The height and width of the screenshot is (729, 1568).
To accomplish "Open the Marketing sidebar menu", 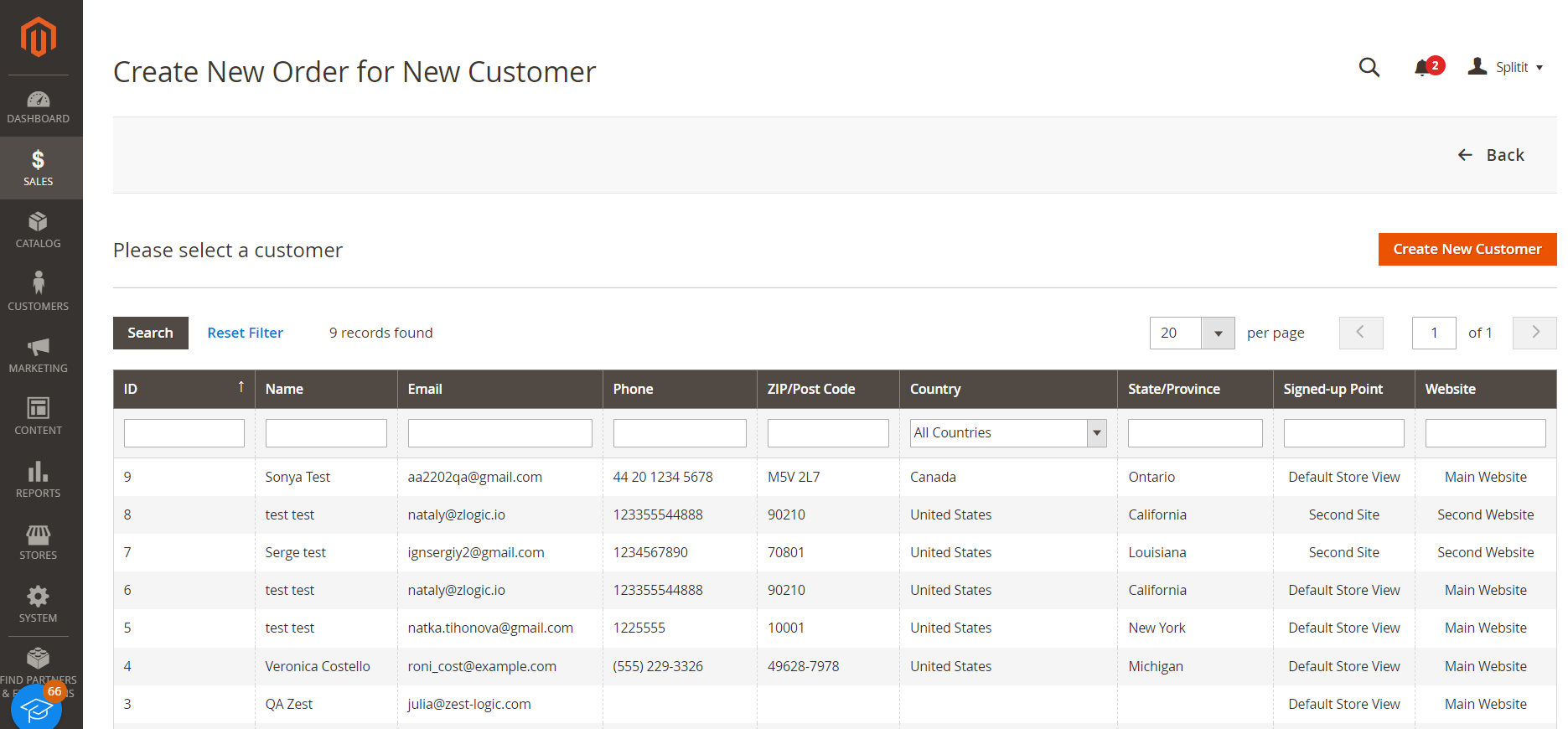I will point(39,355).
